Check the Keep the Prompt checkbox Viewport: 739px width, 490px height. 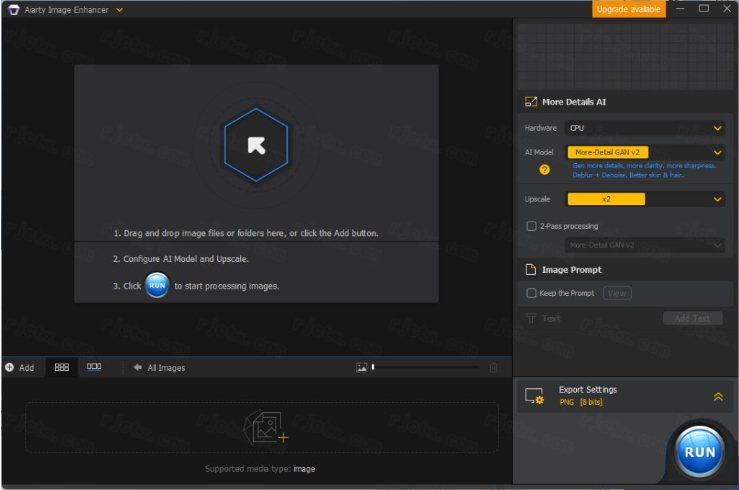coord(532,293)
